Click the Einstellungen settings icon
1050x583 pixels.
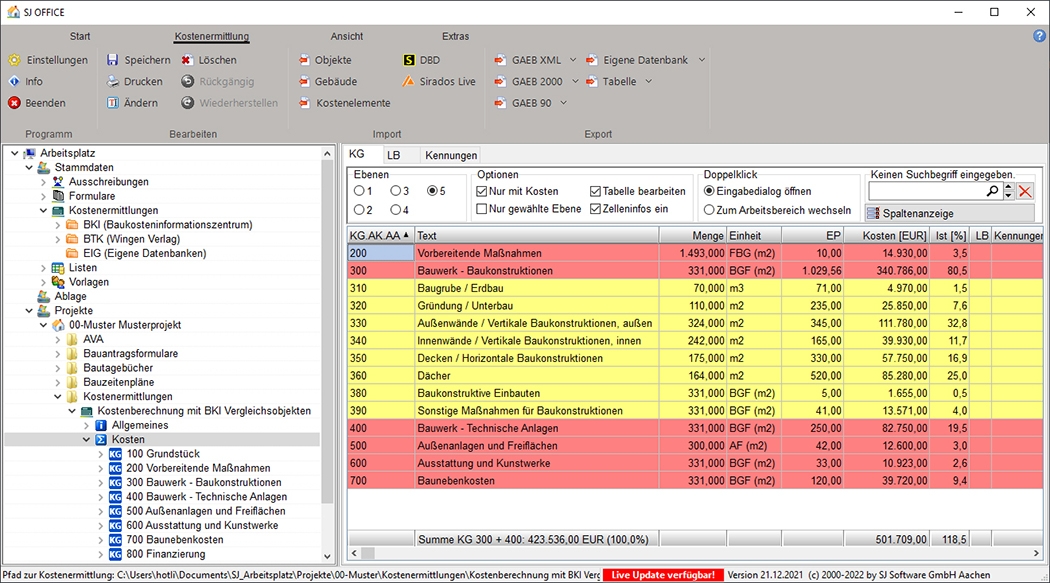pyautogui.click(x=14, y=60)
